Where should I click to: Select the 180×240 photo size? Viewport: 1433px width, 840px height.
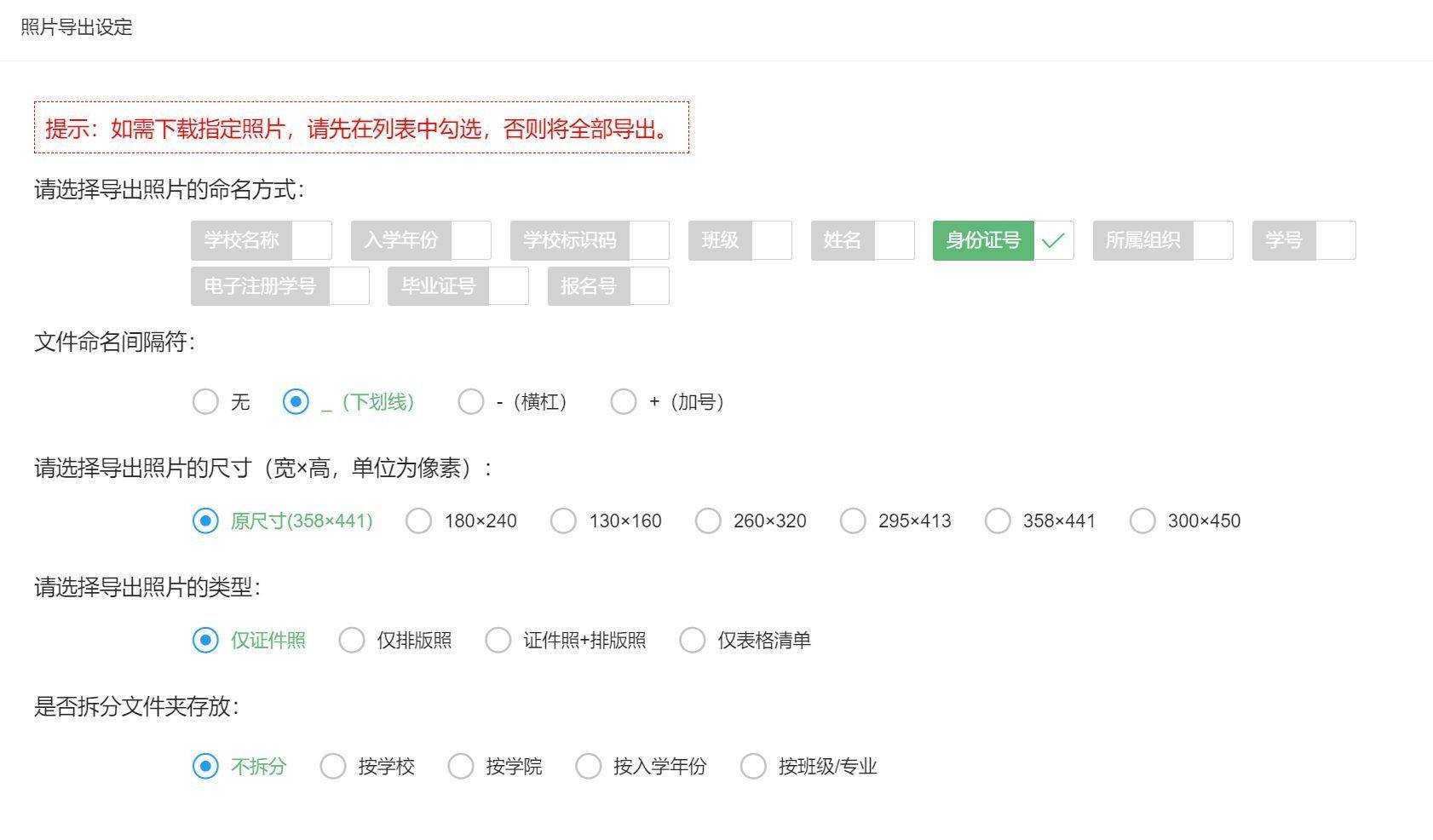pyautogui.click(x=418, y=521)
